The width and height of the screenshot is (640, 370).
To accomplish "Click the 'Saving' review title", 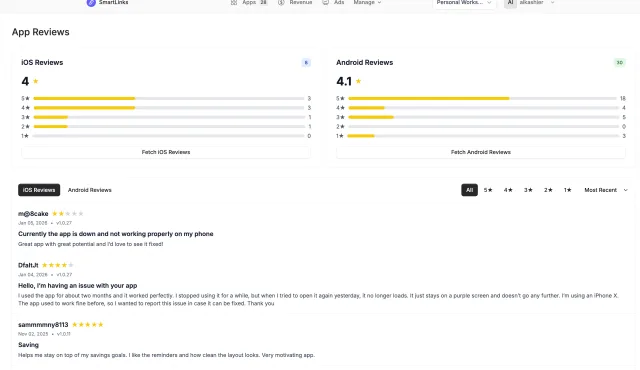I will pyautogui.click(x=28, y=345).
